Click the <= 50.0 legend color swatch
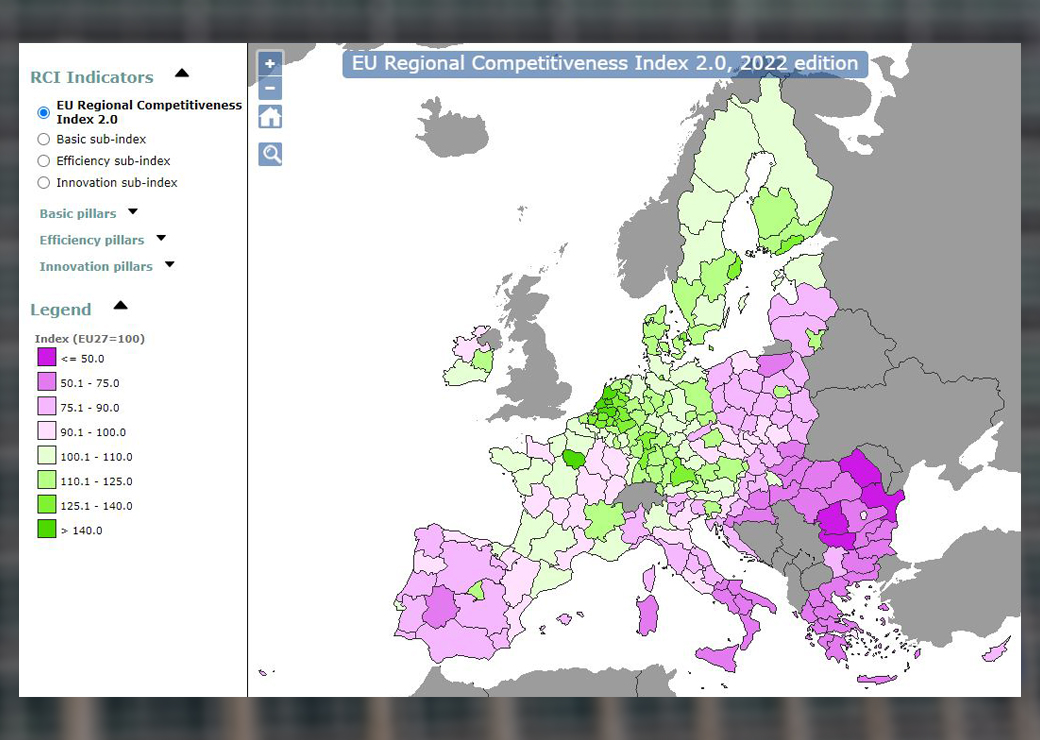 pos(46,357)
